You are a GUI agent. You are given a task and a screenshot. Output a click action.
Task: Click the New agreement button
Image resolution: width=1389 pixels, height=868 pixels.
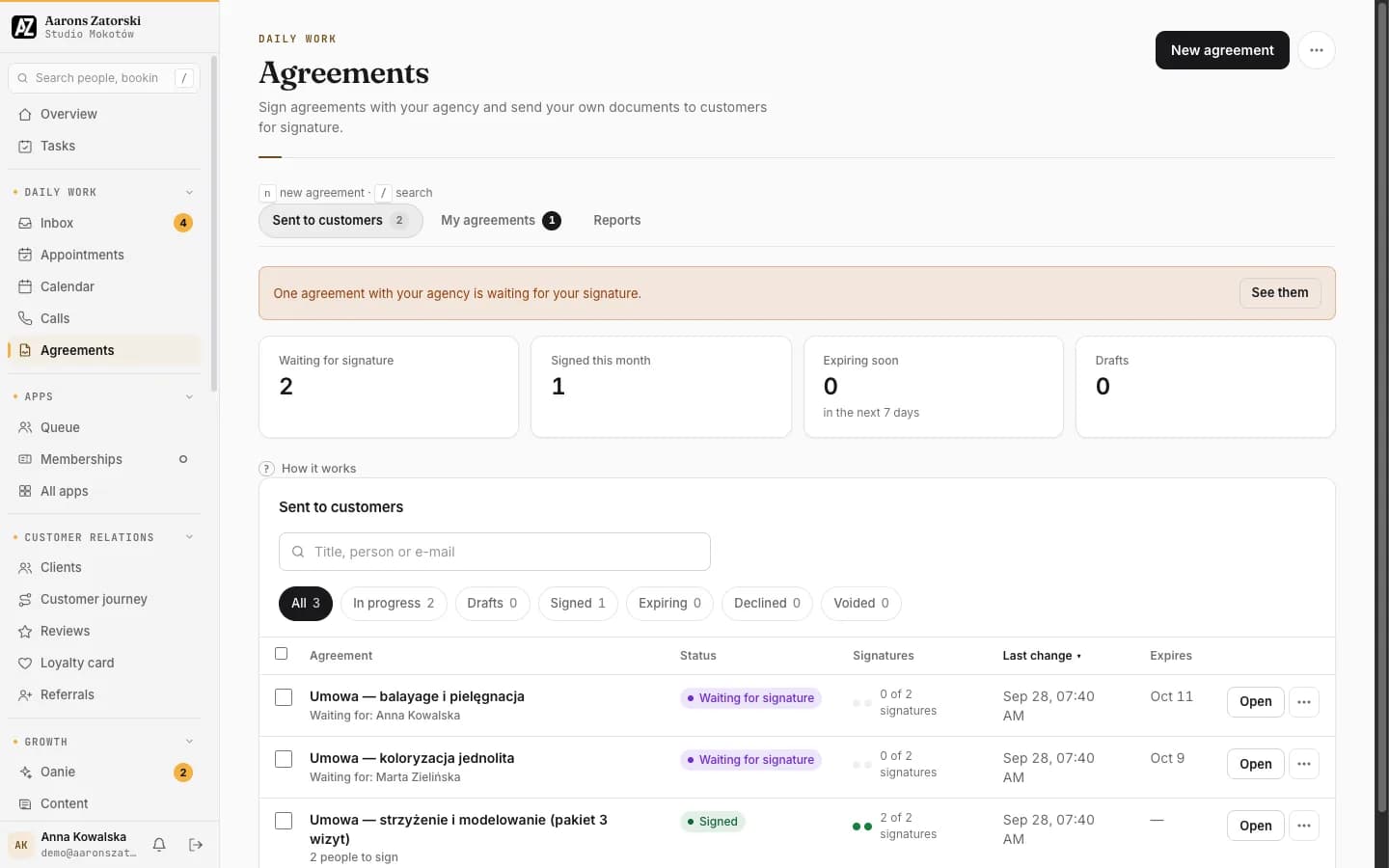coord(1222,50)
